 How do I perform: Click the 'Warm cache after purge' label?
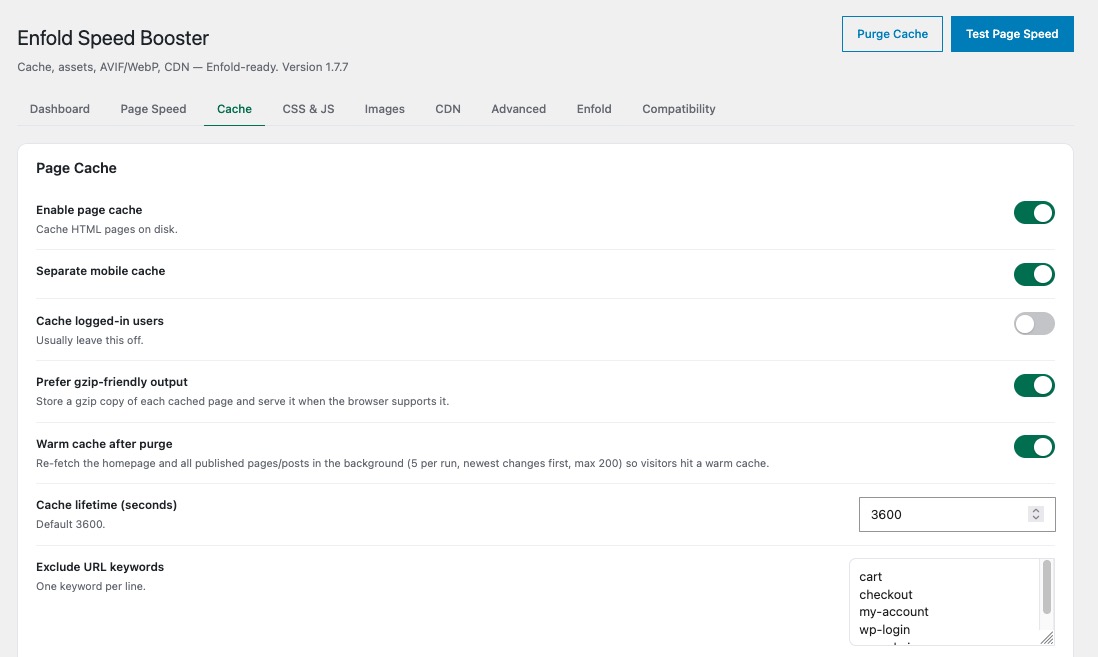click(104, 444)
